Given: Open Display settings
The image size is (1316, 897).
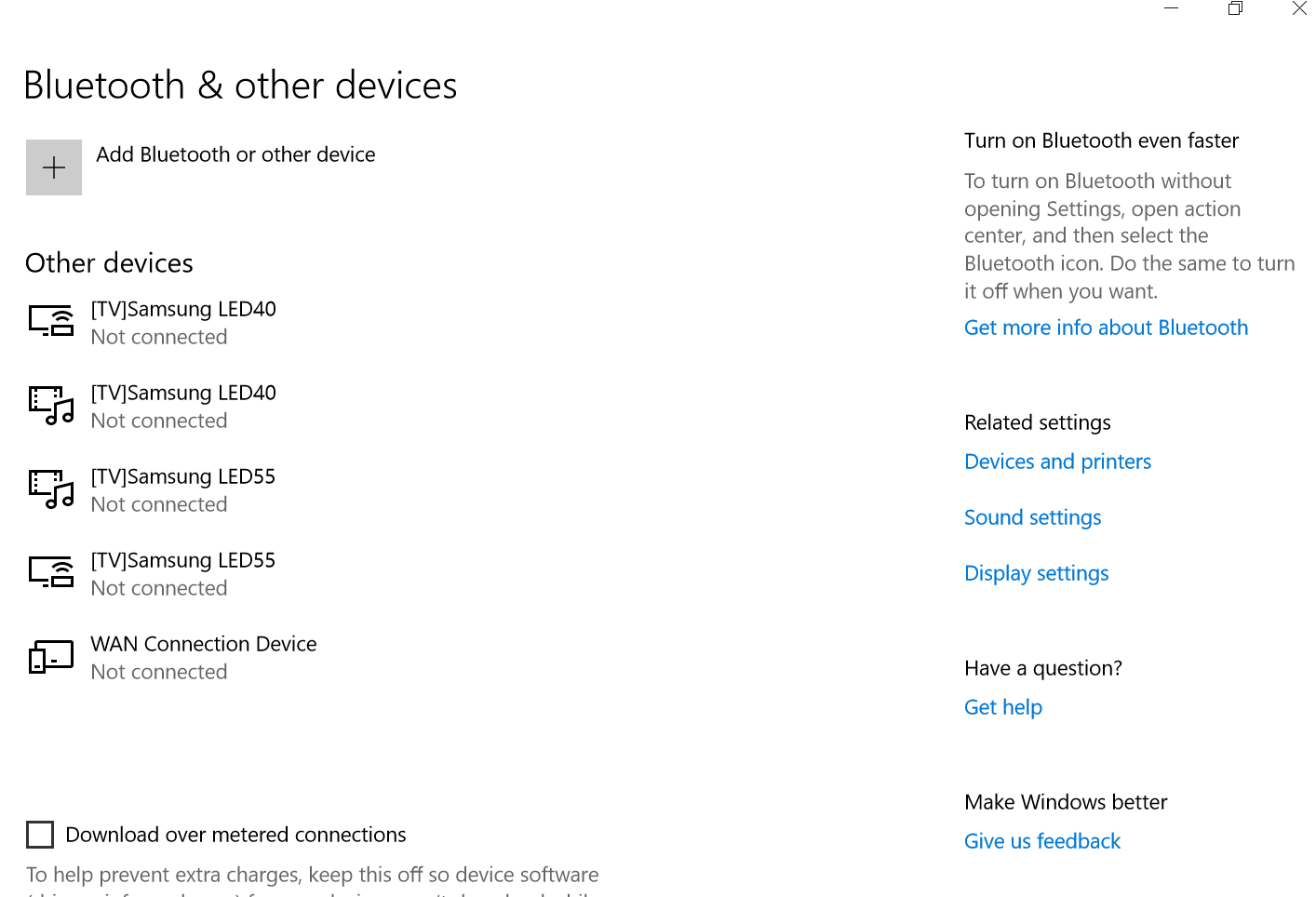Looking at the screenshot, I should (x=1036, y=572).
